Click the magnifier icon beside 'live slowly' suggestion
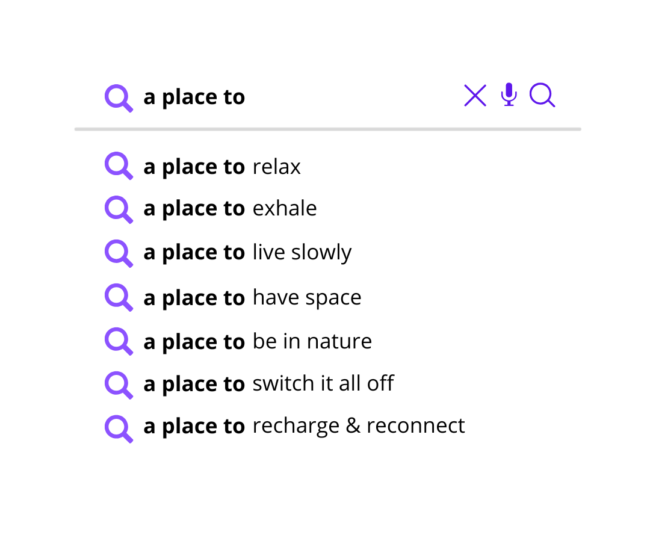 click(119, 254)
